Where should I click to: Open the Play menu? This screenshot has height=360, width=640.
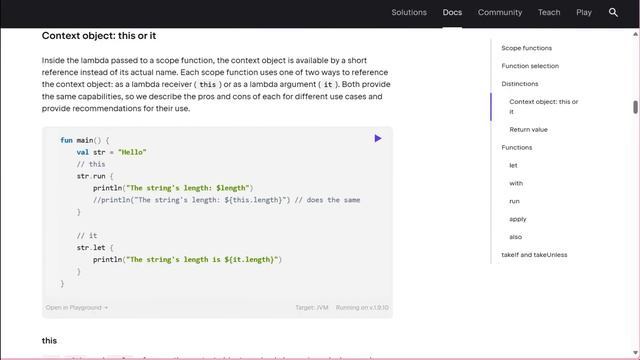[584, 12]
